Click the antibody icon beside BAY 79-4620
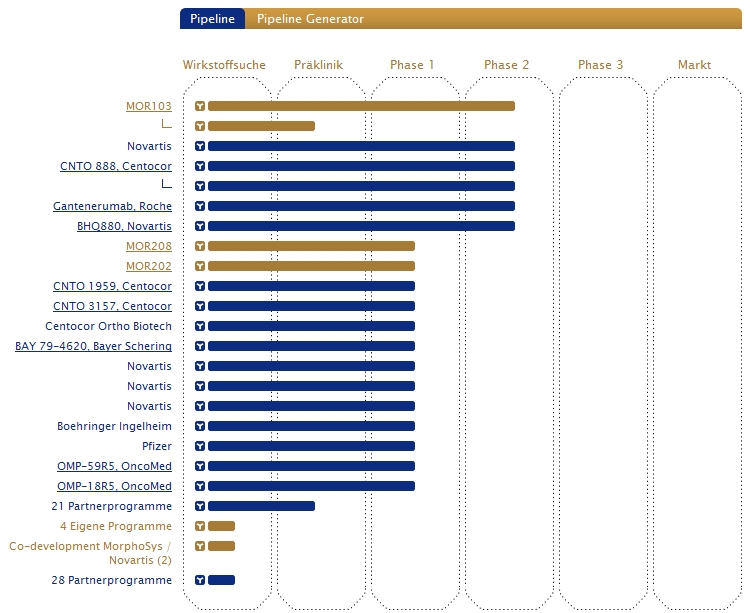 click(x=200, y=346)
